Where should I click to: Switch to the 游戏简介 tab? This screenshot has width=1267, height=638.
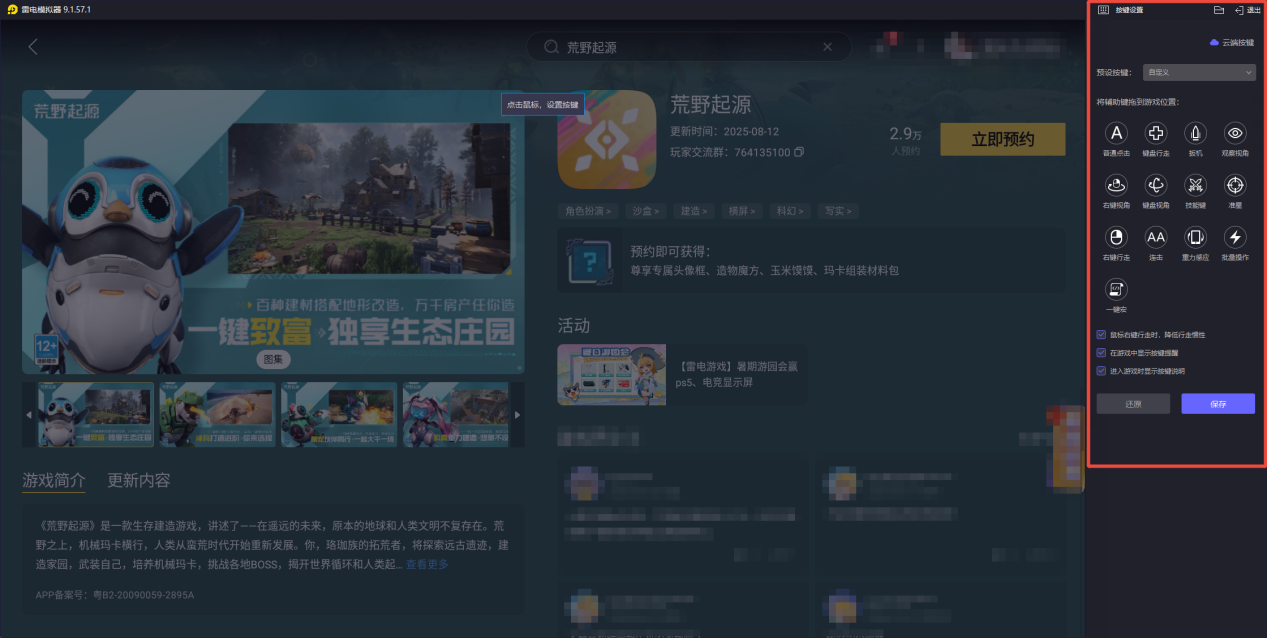[54, 480]
